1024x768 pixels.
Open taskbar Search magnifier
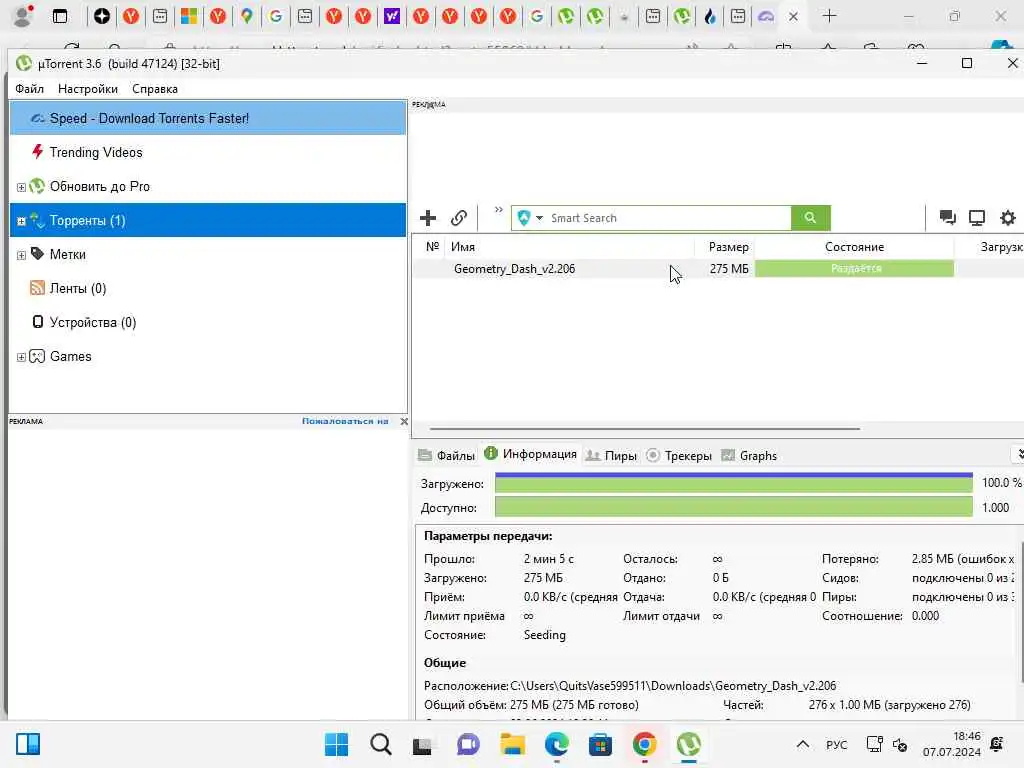[x=381, y=744]
